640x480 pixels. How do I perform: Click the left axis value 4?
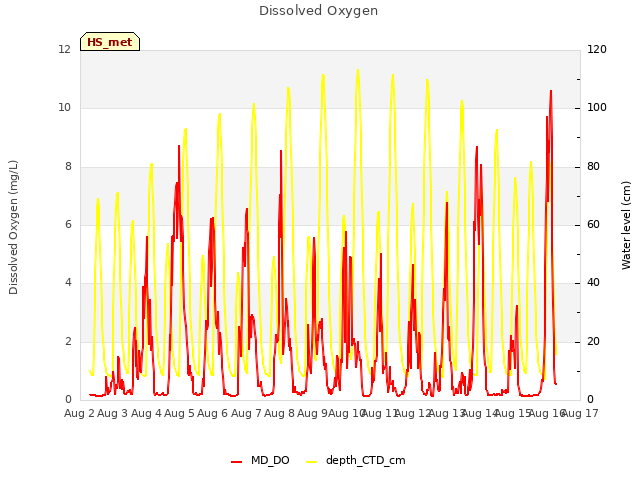click(x=68, y=283)
